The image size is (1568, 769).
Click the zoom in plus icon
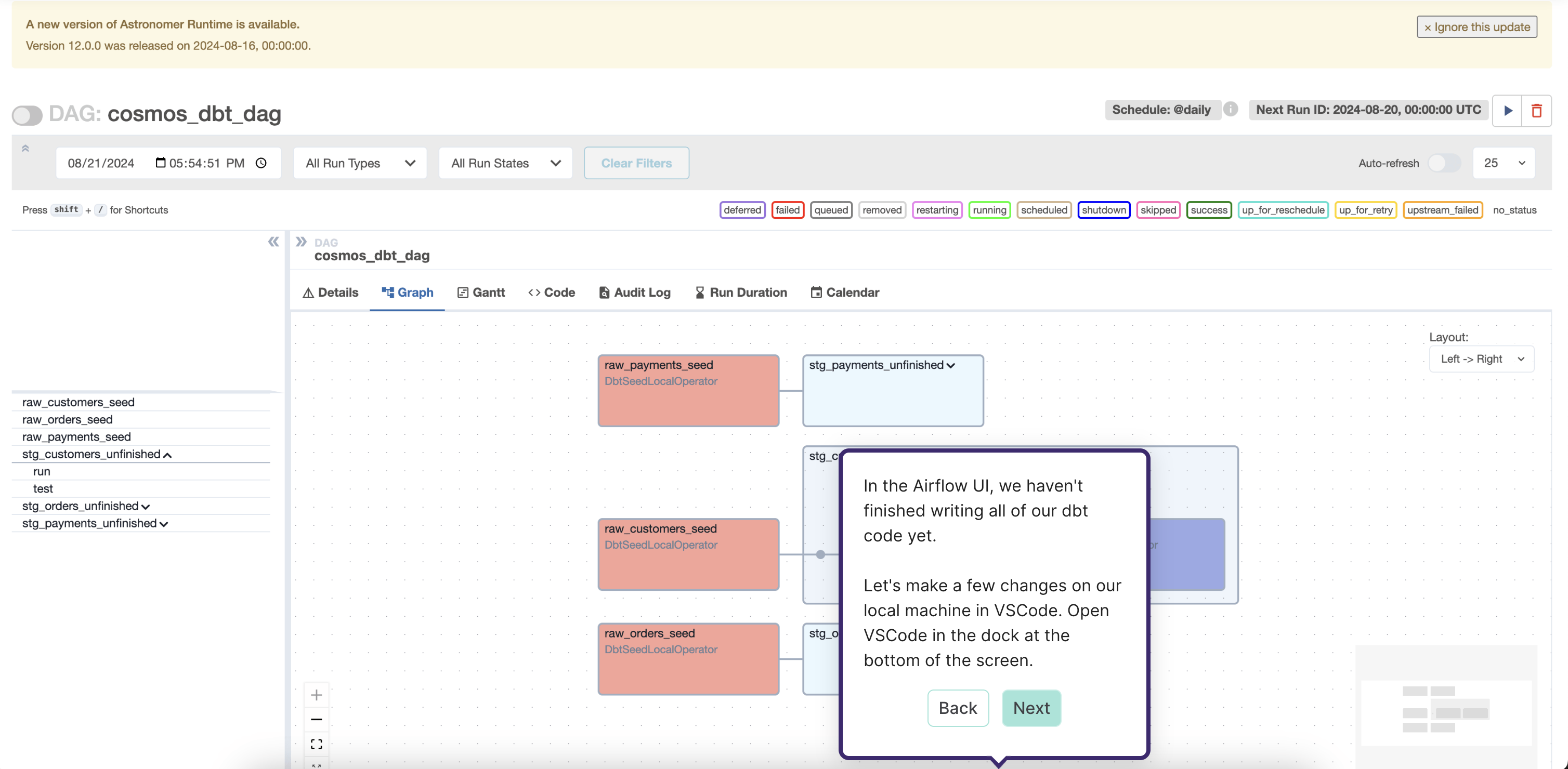coord(316,695)
